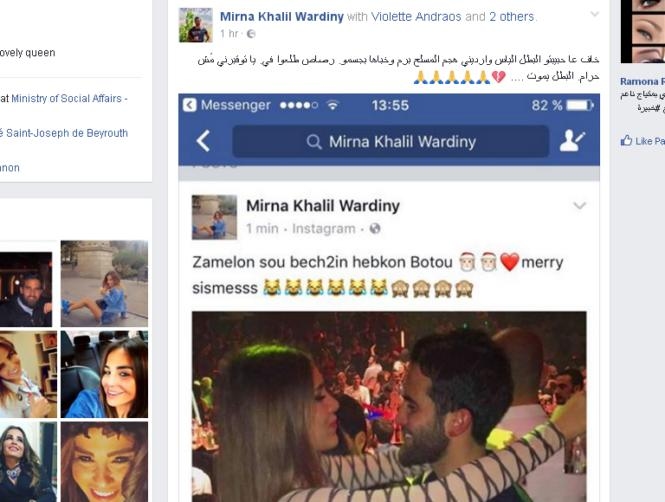This screenshot has width=665, height=502.
Task: Click the Messenger back arrow icon
Action: tap(203, 141)
